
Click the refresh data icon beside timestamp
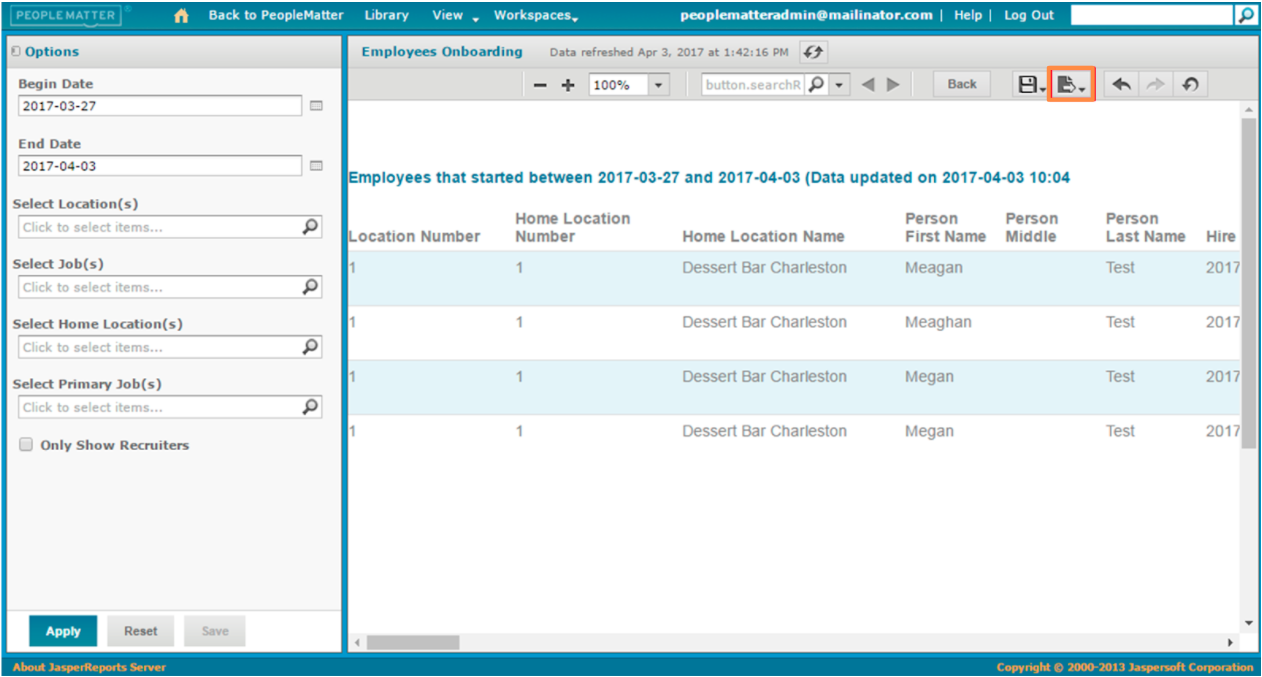(x=813, y=52)
